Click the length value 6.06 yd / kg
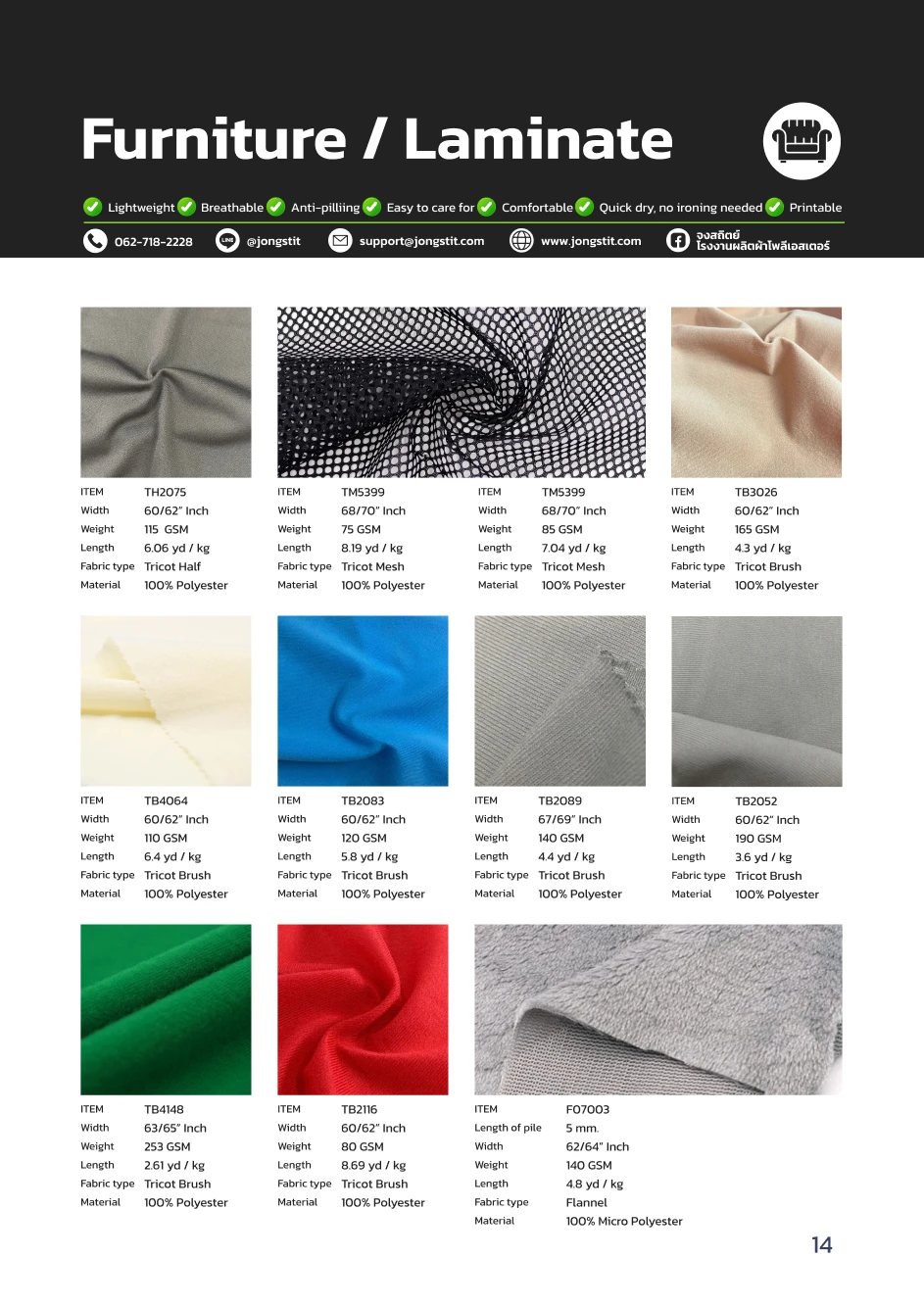 coord(176,548)
